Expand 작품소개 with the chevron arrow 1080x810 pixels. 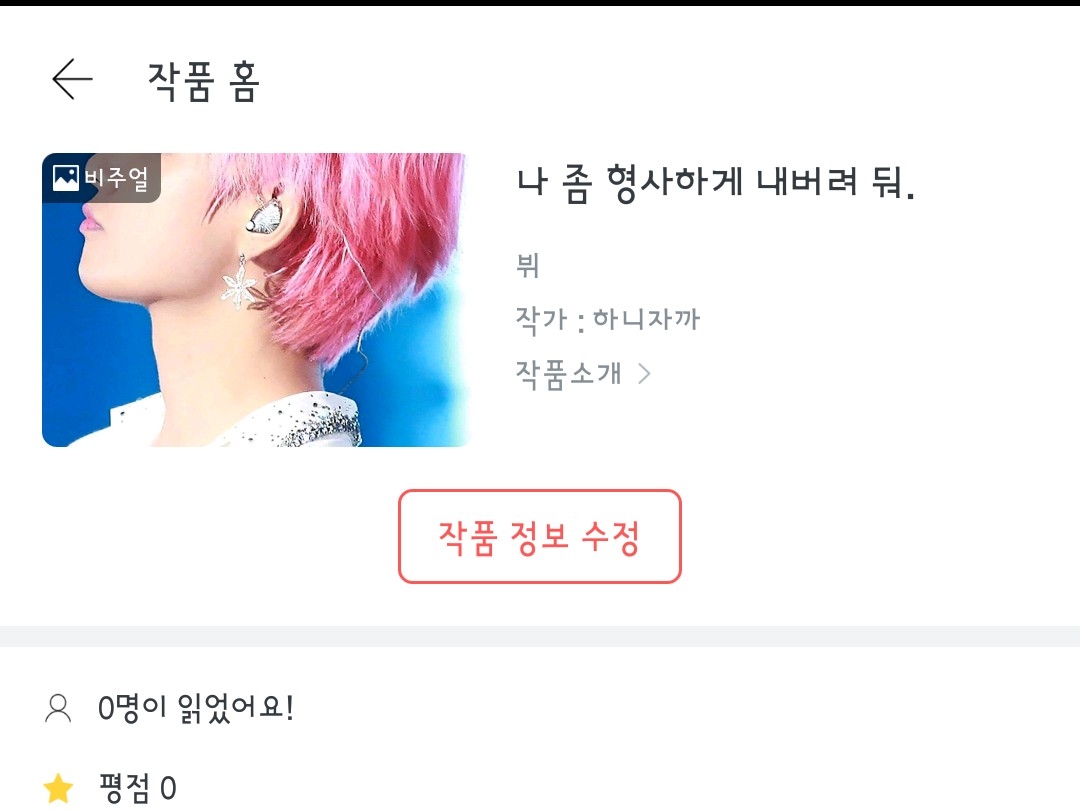(x=645, y=374)
